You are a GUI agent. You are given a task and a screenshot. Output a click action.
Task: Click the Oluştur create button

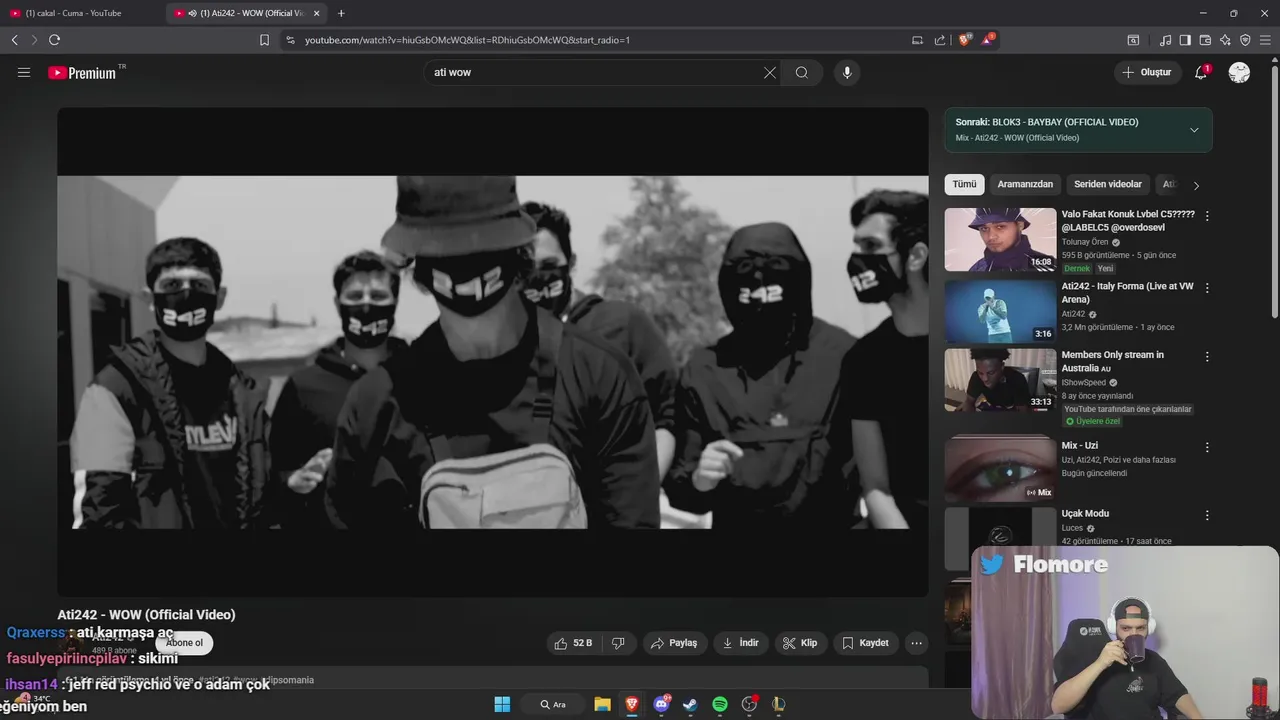tap(1146, 72)
